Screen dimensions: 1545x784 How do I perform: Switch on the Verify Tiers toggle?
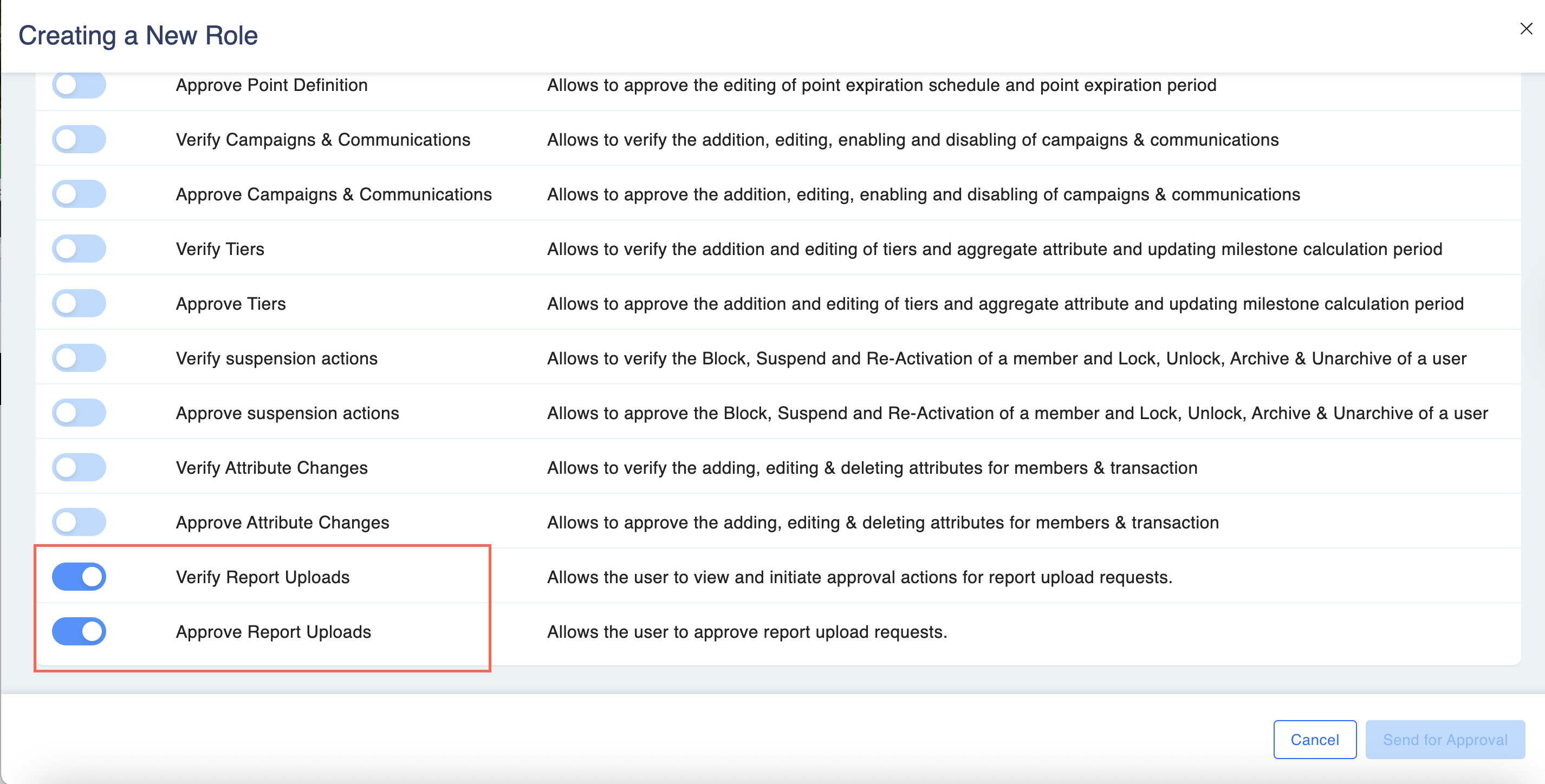pos(79,249)
